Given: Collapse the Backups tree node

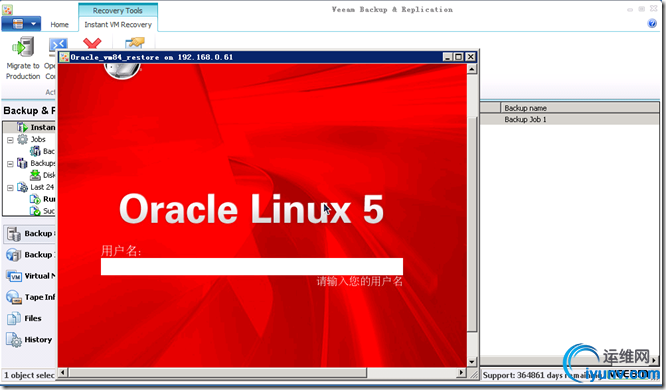Looking at the screenshot, I should click(10, 164).
